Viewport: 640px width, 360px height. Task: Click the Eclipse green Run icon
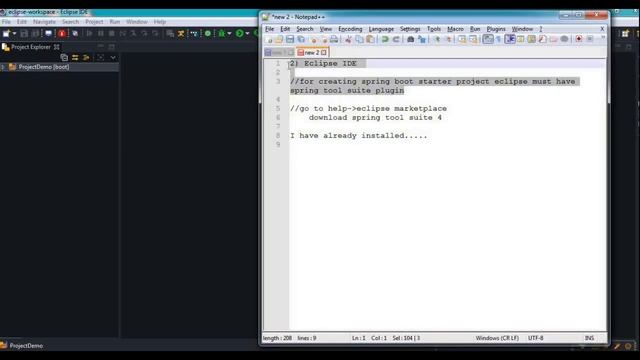click(x=240, y=33)
